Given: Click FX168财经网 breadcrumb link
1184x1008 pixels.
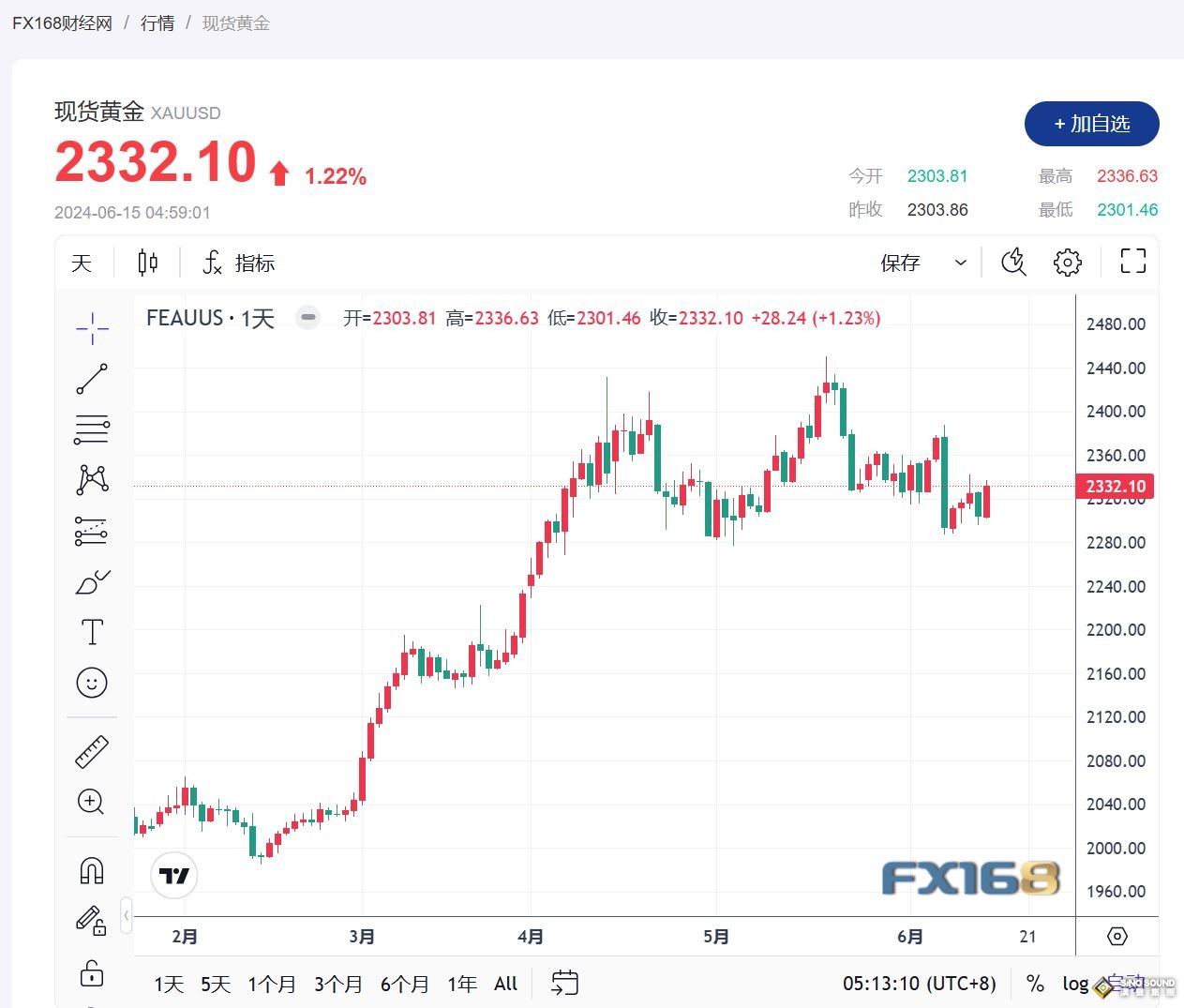Looking at the screenshot, I should [x=62, y=23].
